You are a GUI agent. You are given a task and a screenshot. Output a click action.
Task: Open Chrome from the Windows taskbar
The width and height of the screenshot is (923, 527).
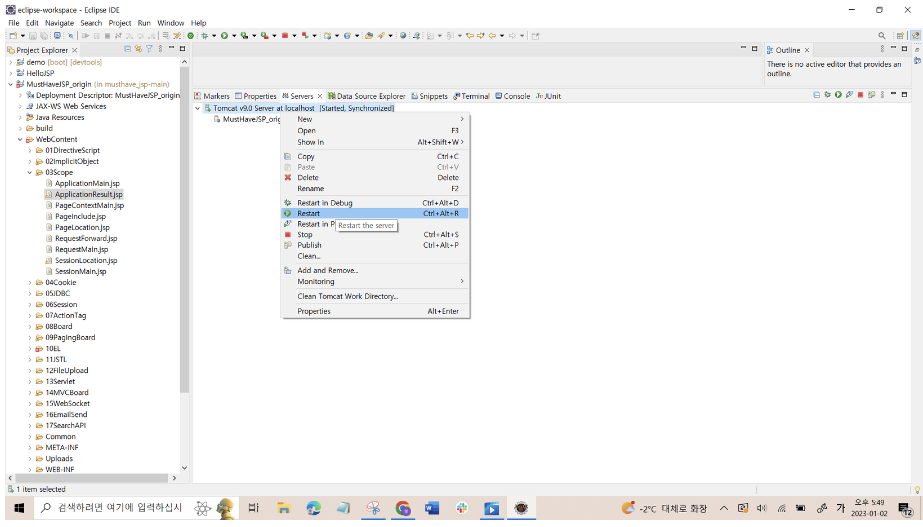403,508
